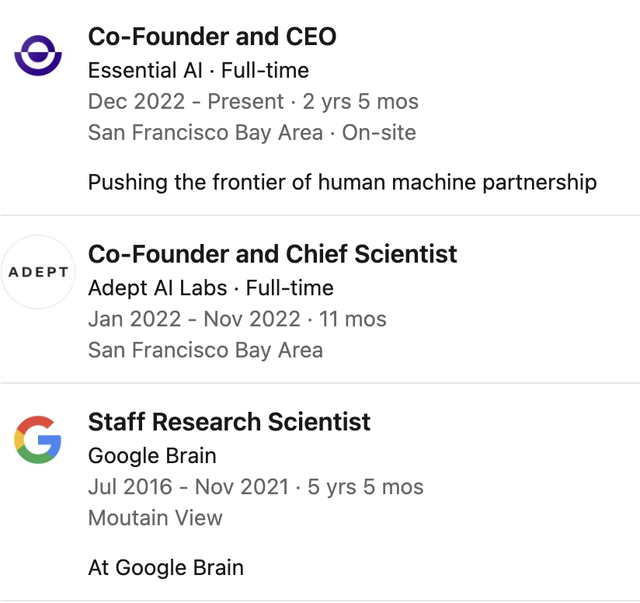Click the Dec 2022 - Present date range
Viewport: 640px width, 603px height.
tap(186, 101)
